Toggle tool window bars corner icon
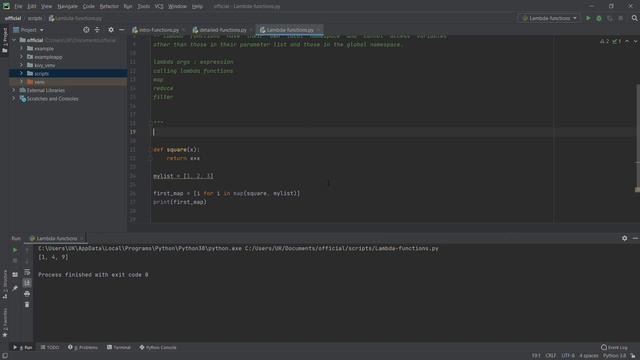The height and width of the screenshot is (360, 640). [x=4, y=356]
